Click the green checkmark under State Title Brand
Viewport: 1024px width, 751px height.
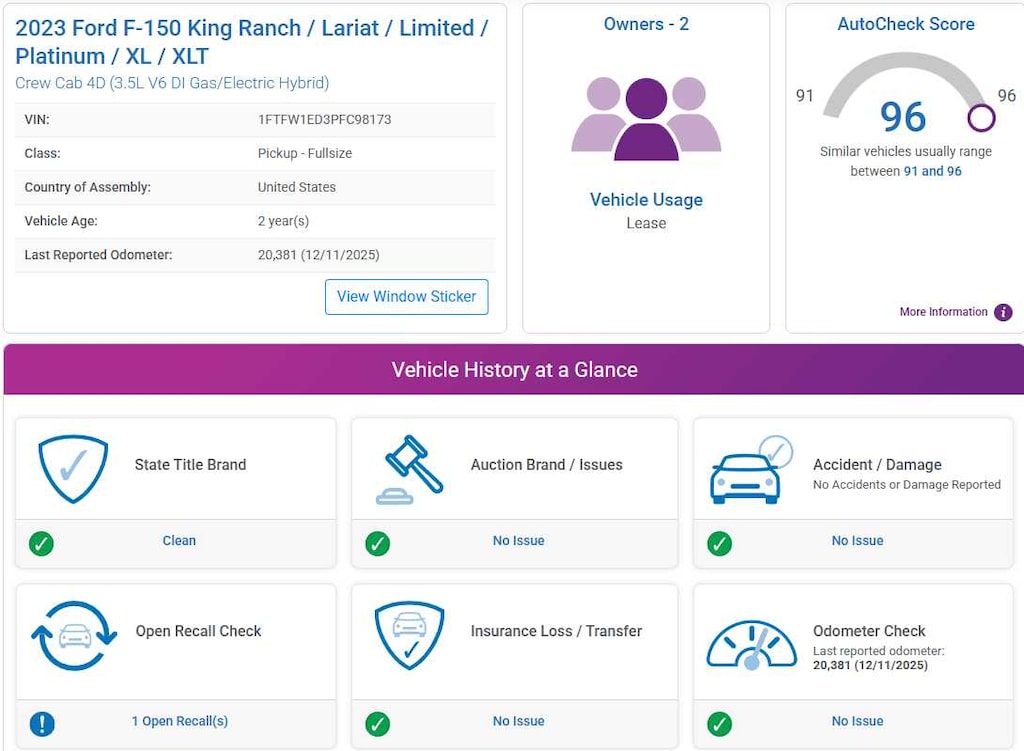tap(42, 543)
